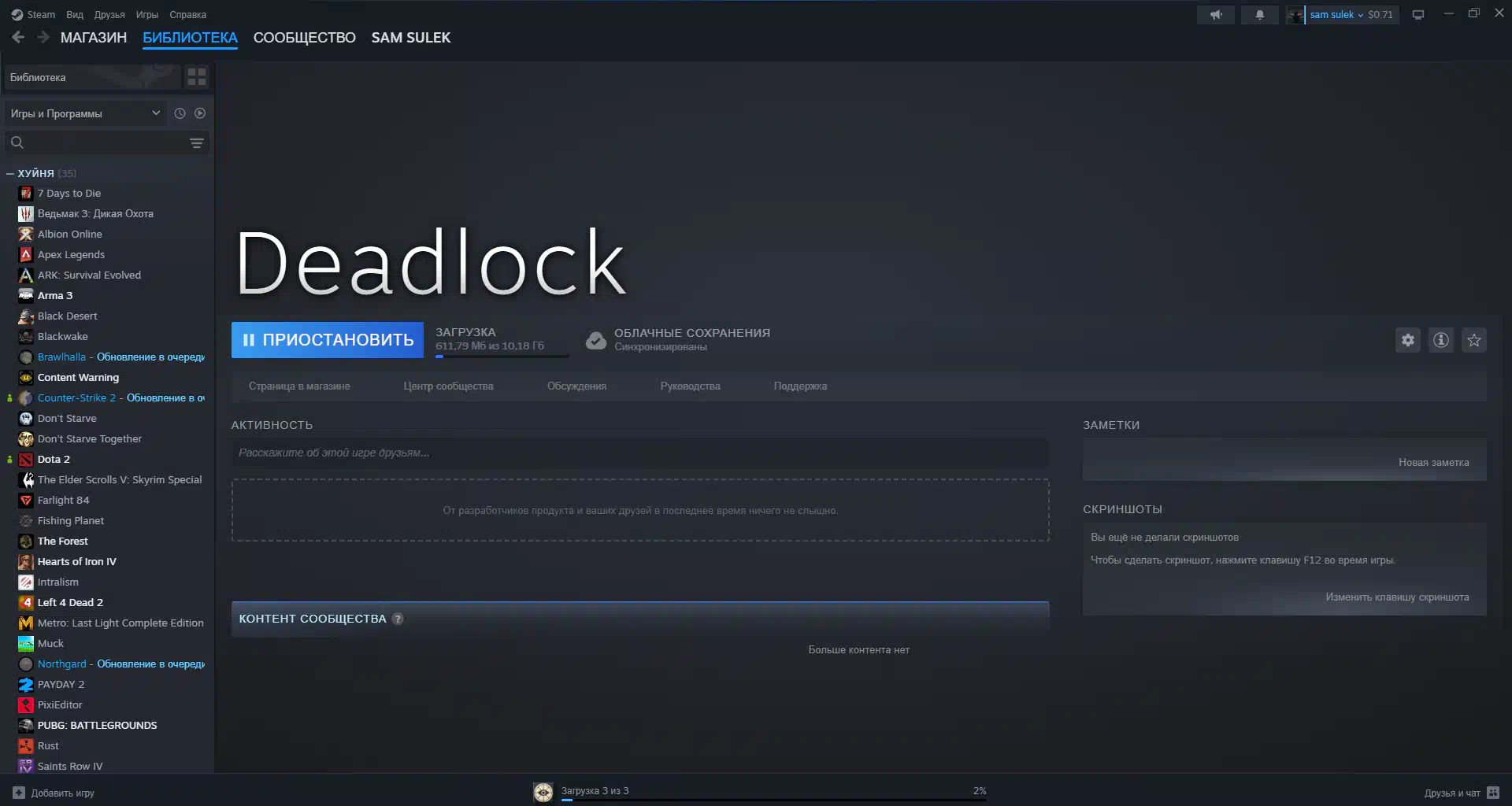Screen dimensions: 1512x806
Task: Click the activity post input field
Action: pyautogui.click(x=639, y=453)
